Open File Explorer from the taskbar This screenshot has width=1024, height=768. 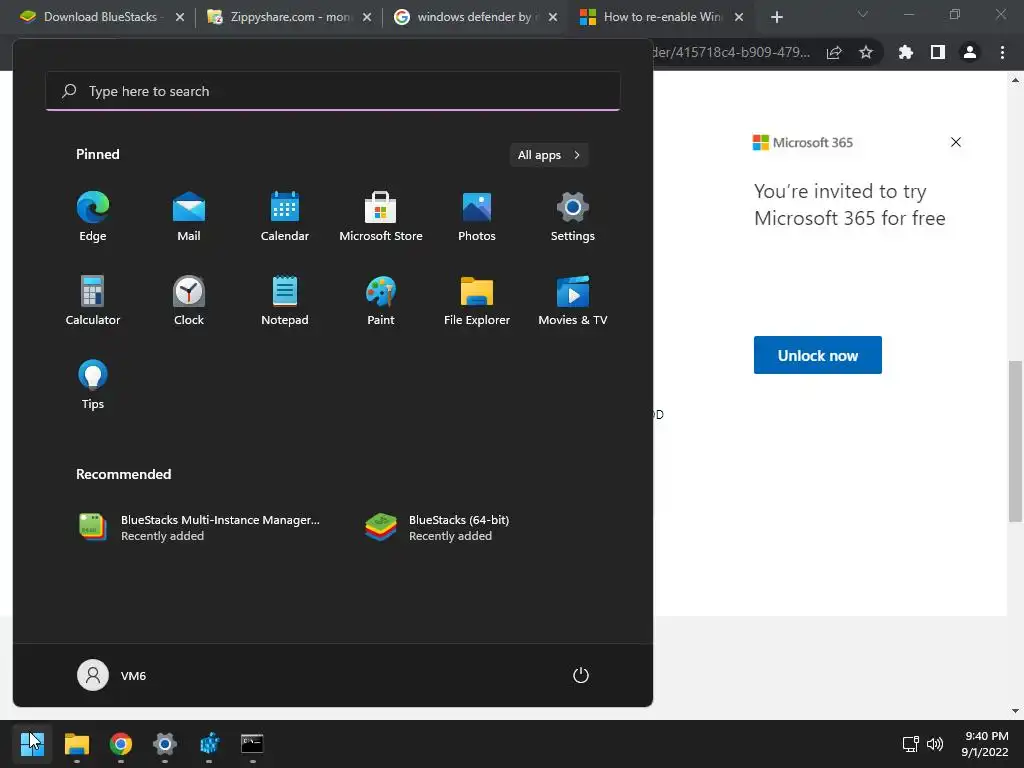point(76,744)
